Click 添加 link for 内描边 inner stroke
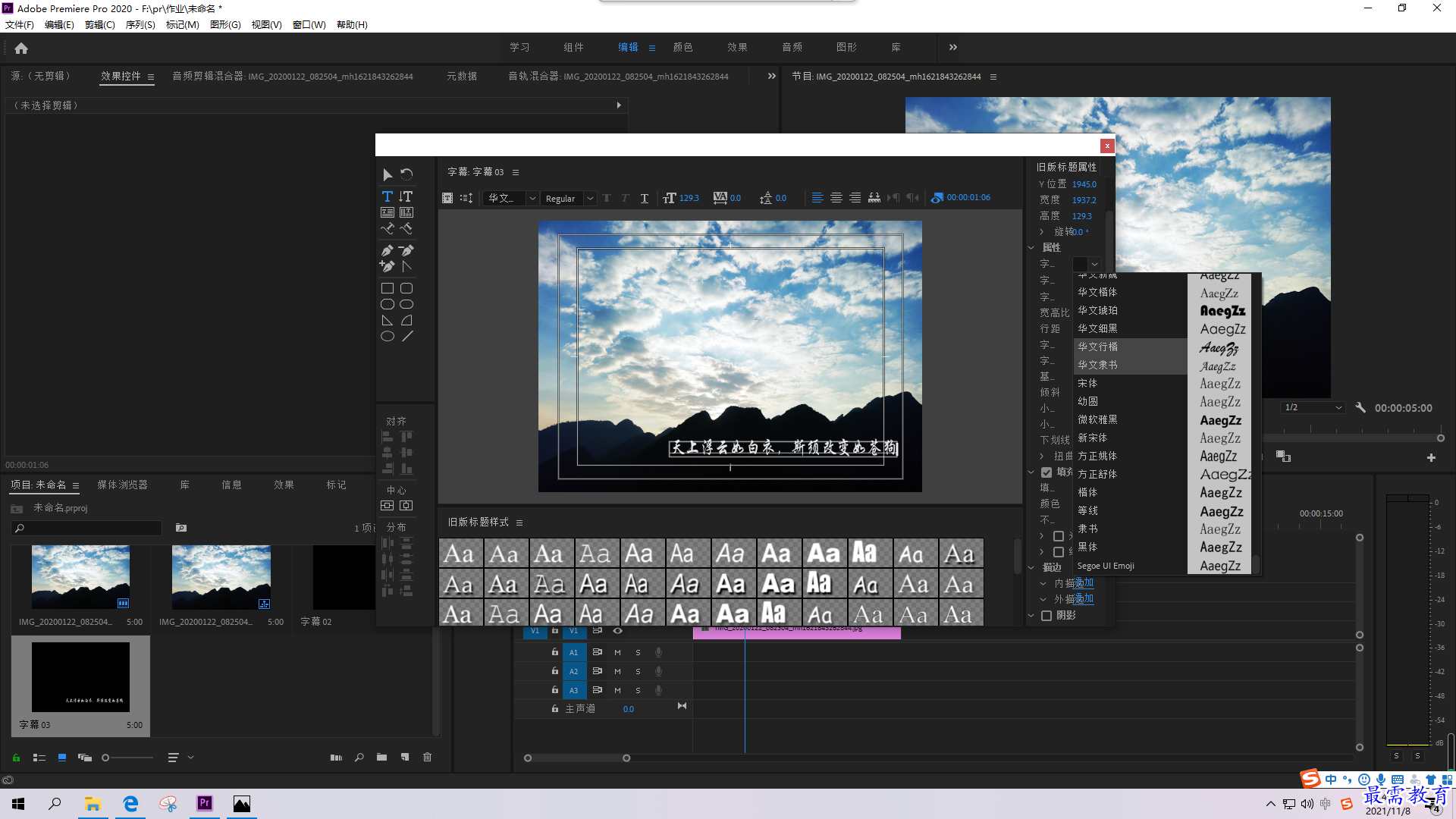Viewport: 1456px width, 819px height. (1084, 583)
